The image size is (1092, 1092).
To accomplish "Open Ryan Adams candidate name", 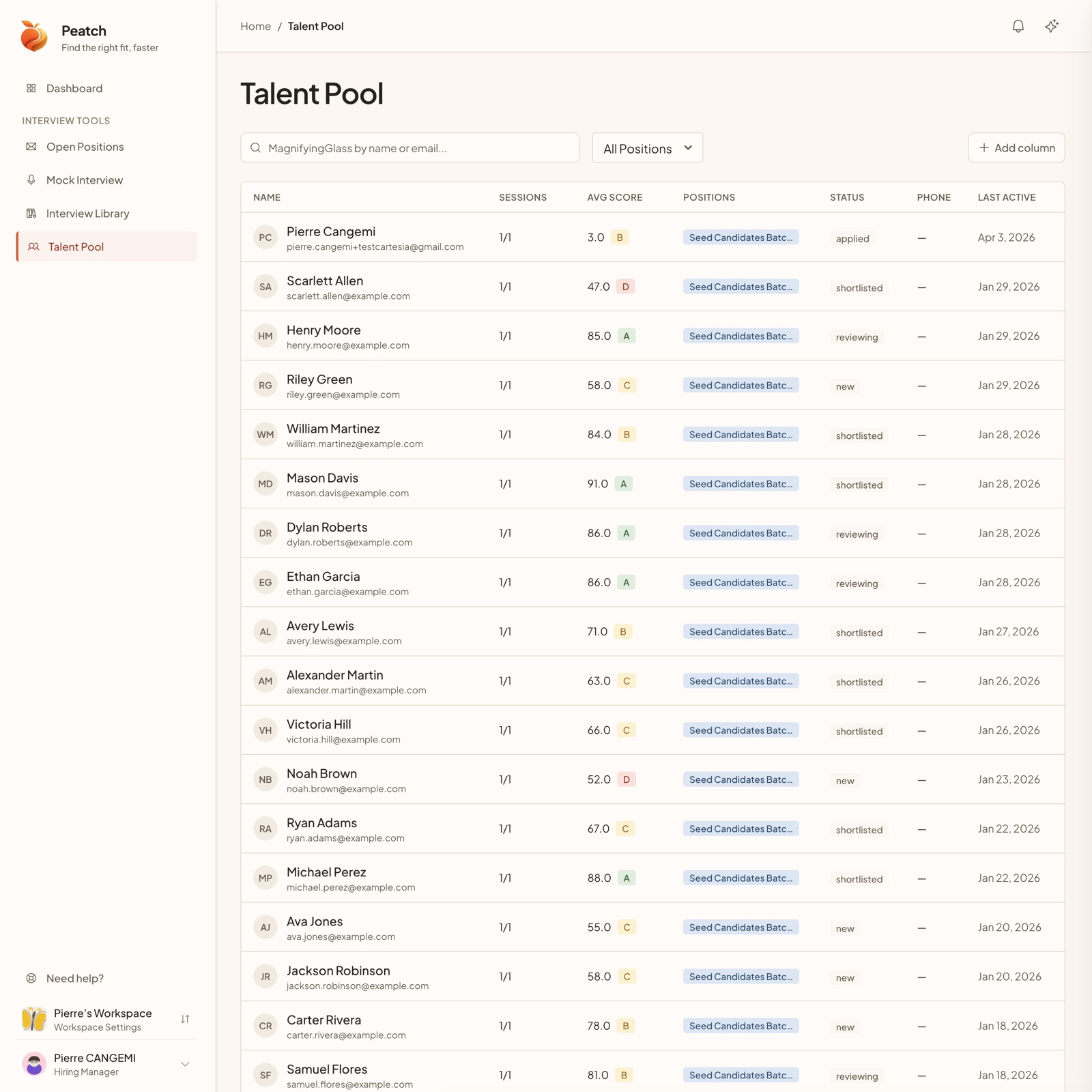I will [321, 823].
